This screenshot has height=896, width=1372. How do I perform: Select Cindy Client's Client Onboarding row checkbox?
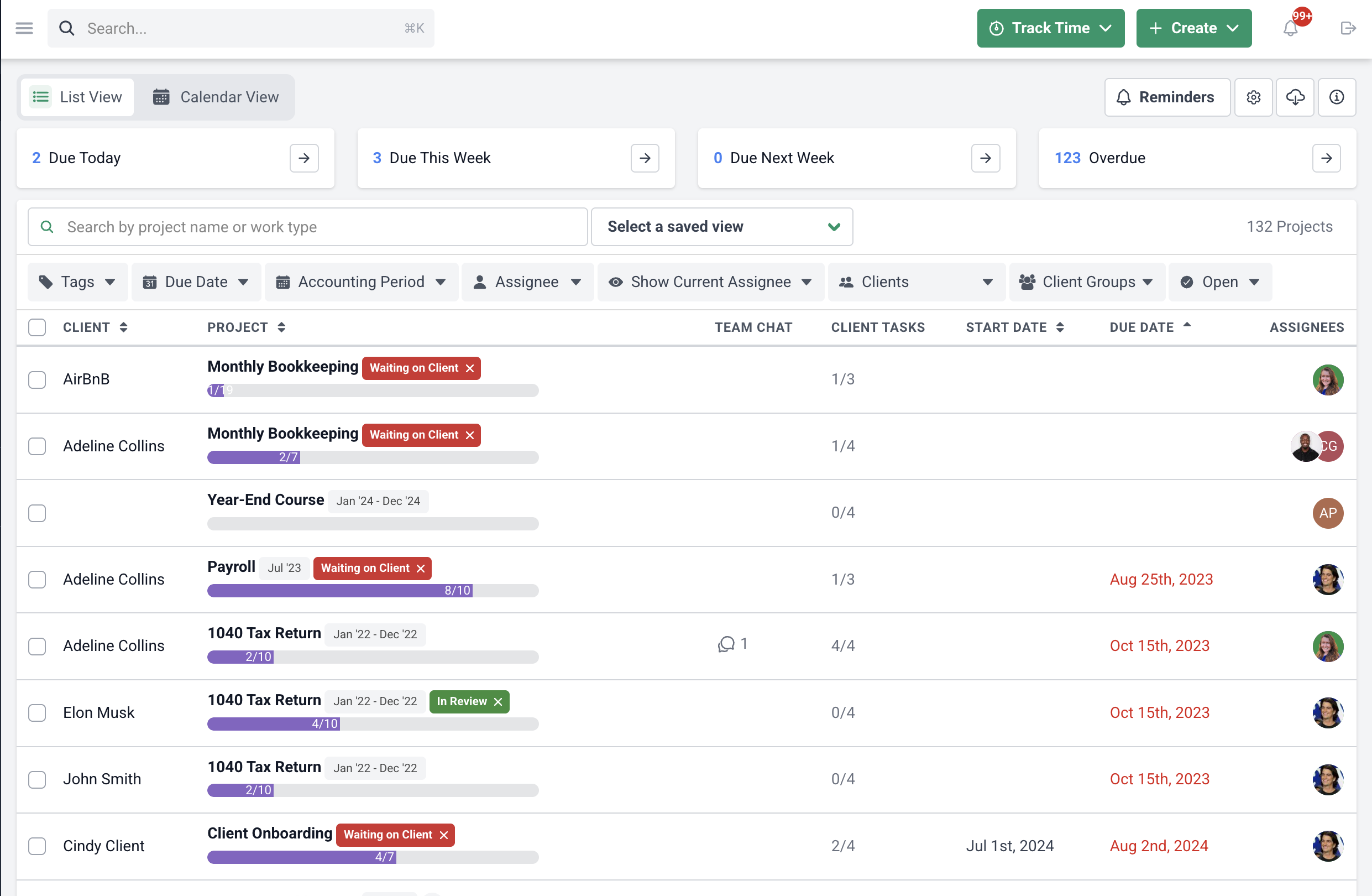tap(37, 846)
